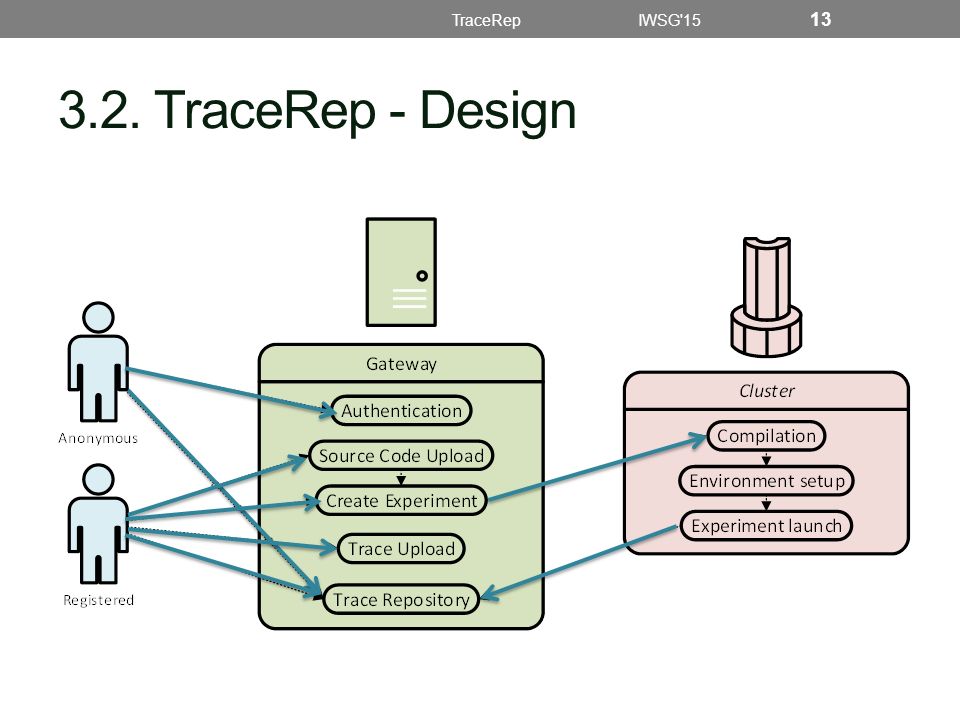Click the Environment setup node

767,481
